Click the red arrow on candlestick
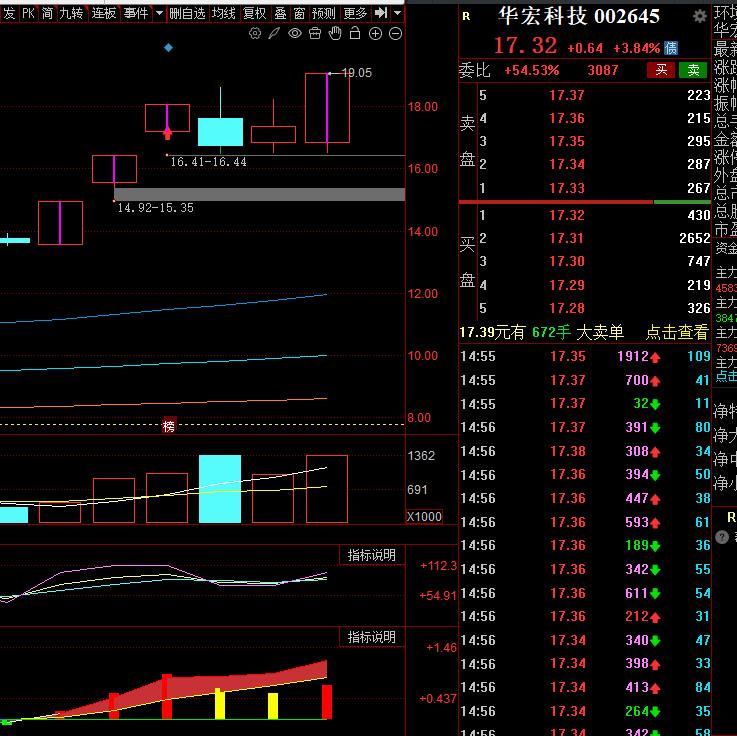The width and height of the screenshot is (737, 736). (x=167, y=133)
